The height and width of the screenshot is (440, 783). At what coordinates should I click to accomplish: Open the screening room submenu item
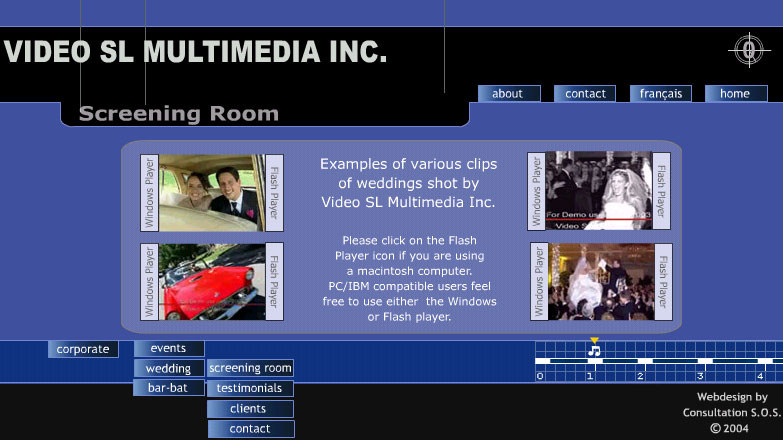[x=250, y=368]
